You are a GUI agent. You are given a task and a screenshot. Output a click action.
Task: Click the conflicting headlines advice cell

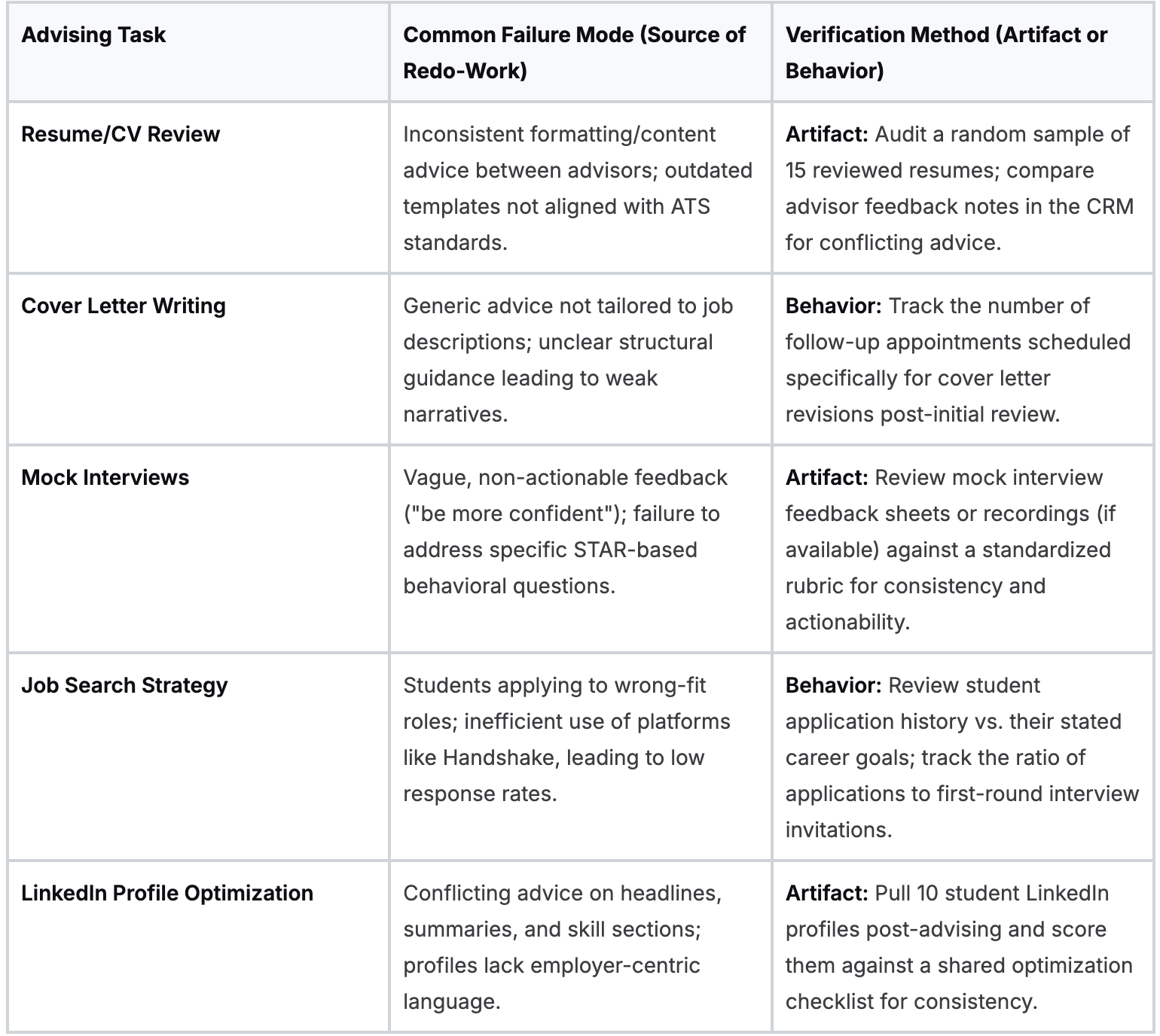(x=562, y=947)
